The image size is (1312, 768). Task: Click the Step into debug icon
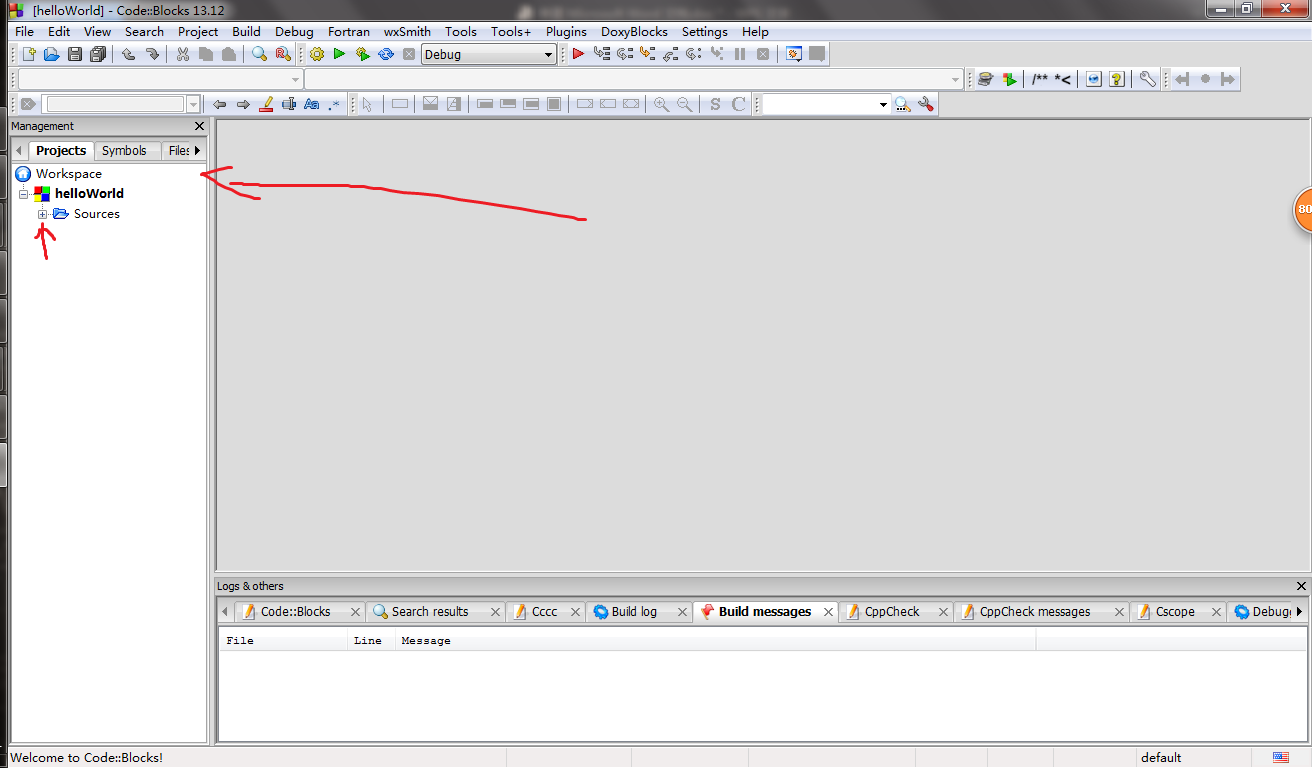[647, 54]
